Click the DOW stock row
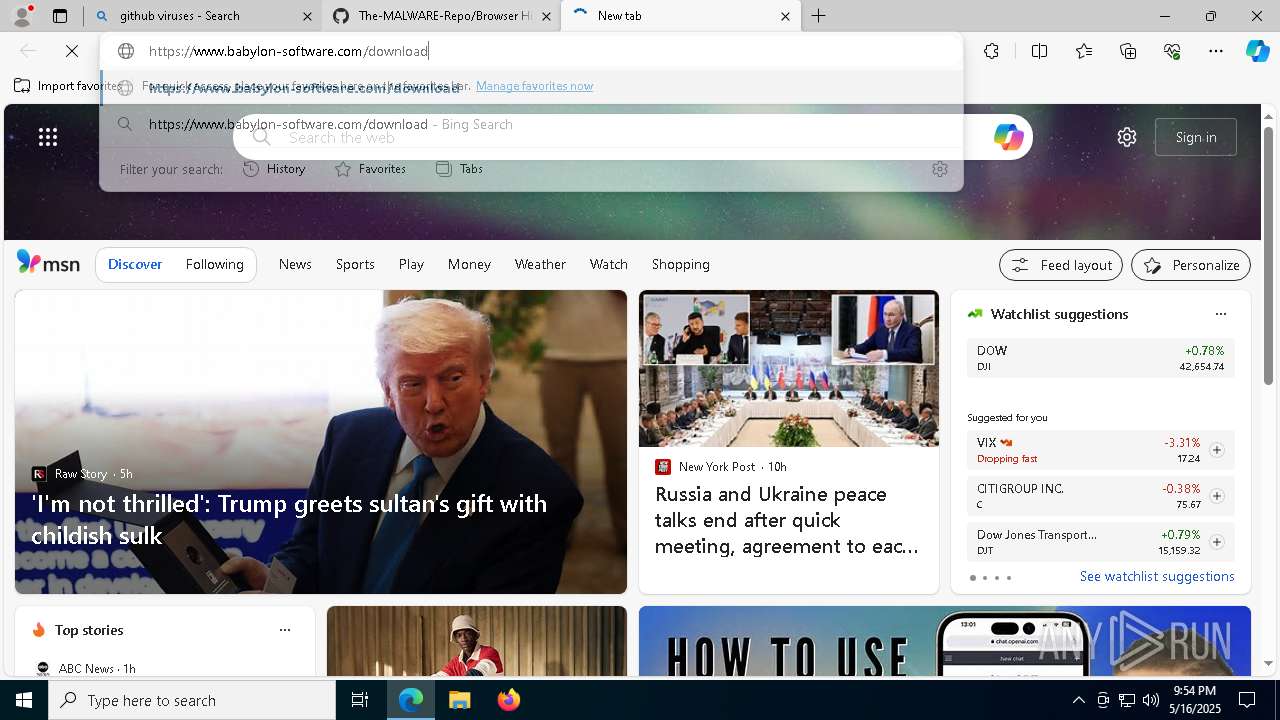Screen dimensions: 1280x720 (1100, 358)
